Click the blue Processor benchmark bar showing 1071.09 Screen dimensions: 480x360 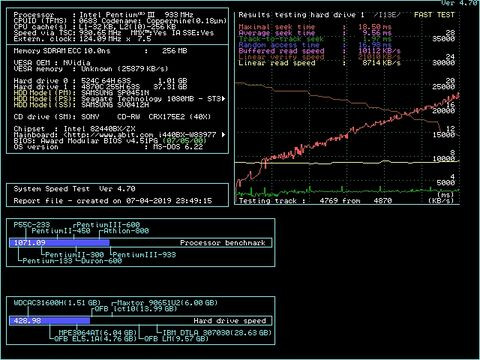[x=59, y=243]
